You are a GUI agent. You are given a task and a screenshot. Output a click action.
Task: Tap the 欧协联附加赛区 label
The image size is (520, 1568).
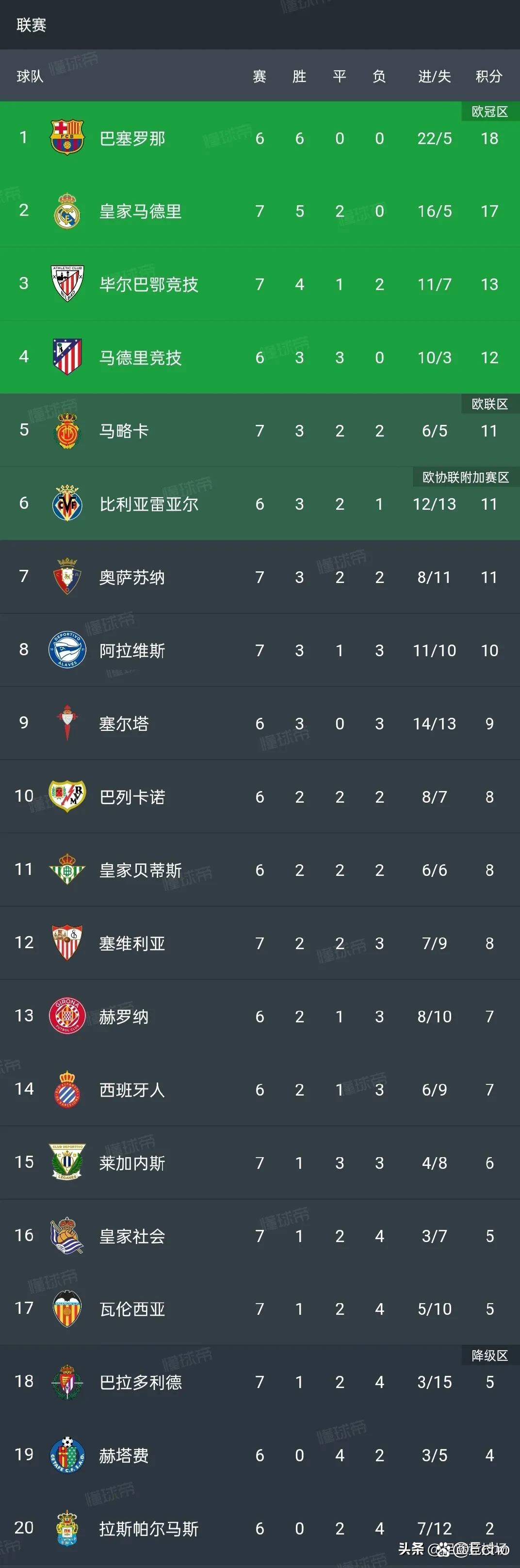(x=466, y=477)
